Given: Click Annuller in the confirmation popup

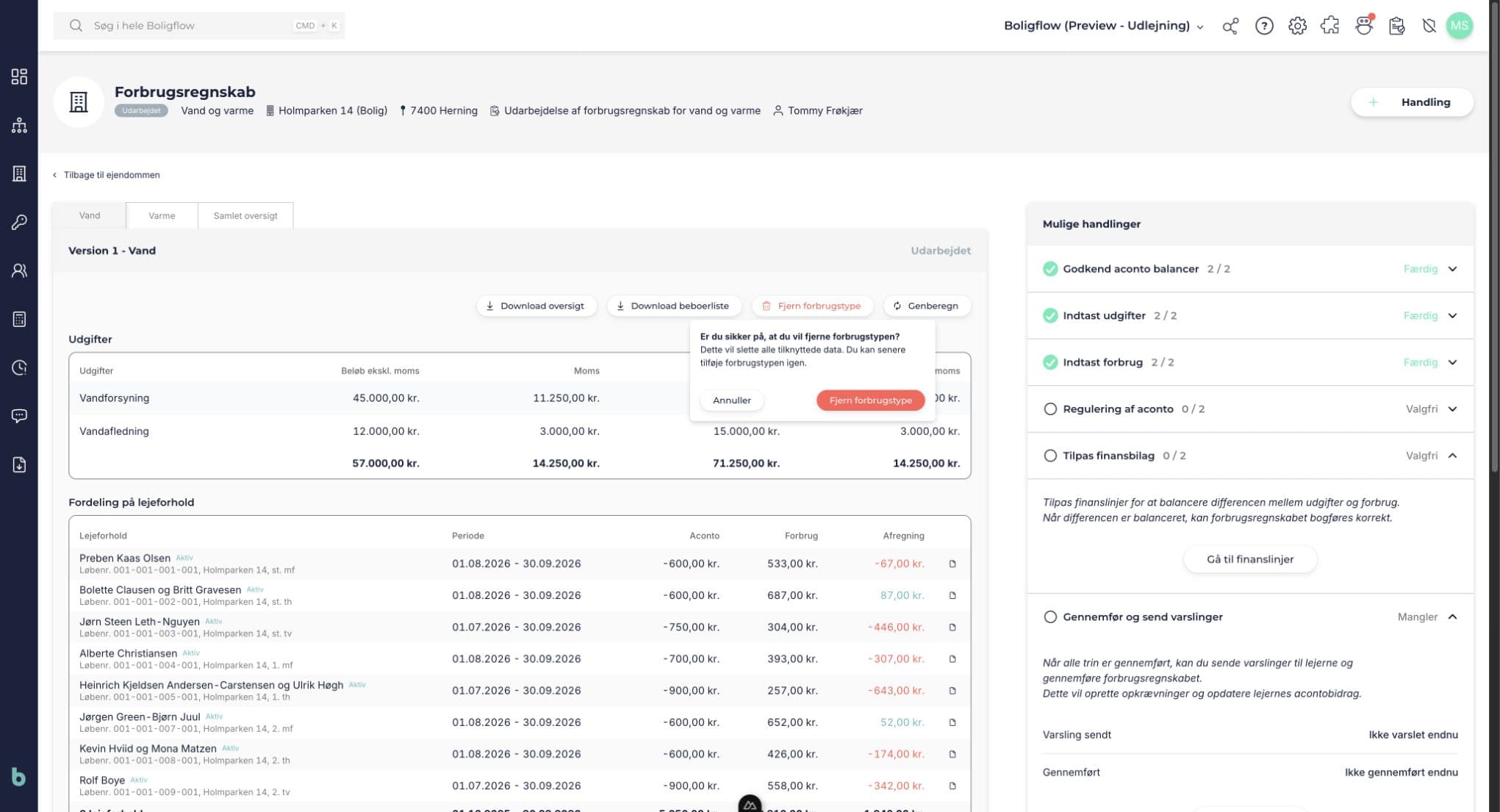Looking at the screenshot, I should (731, 400).
